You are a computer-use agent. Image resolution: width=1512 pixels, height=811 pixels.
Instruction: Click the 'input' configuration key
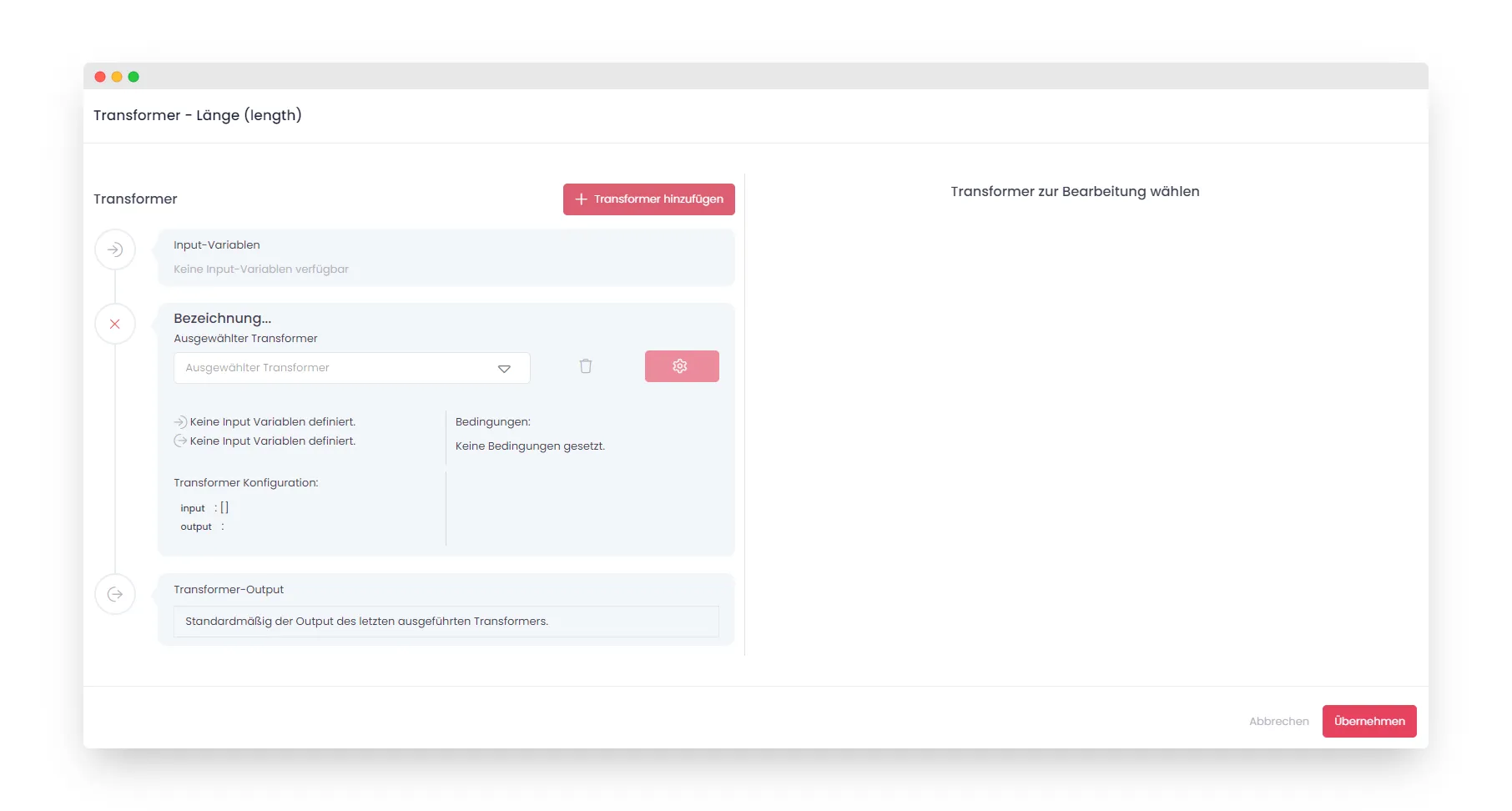(193, 508)
